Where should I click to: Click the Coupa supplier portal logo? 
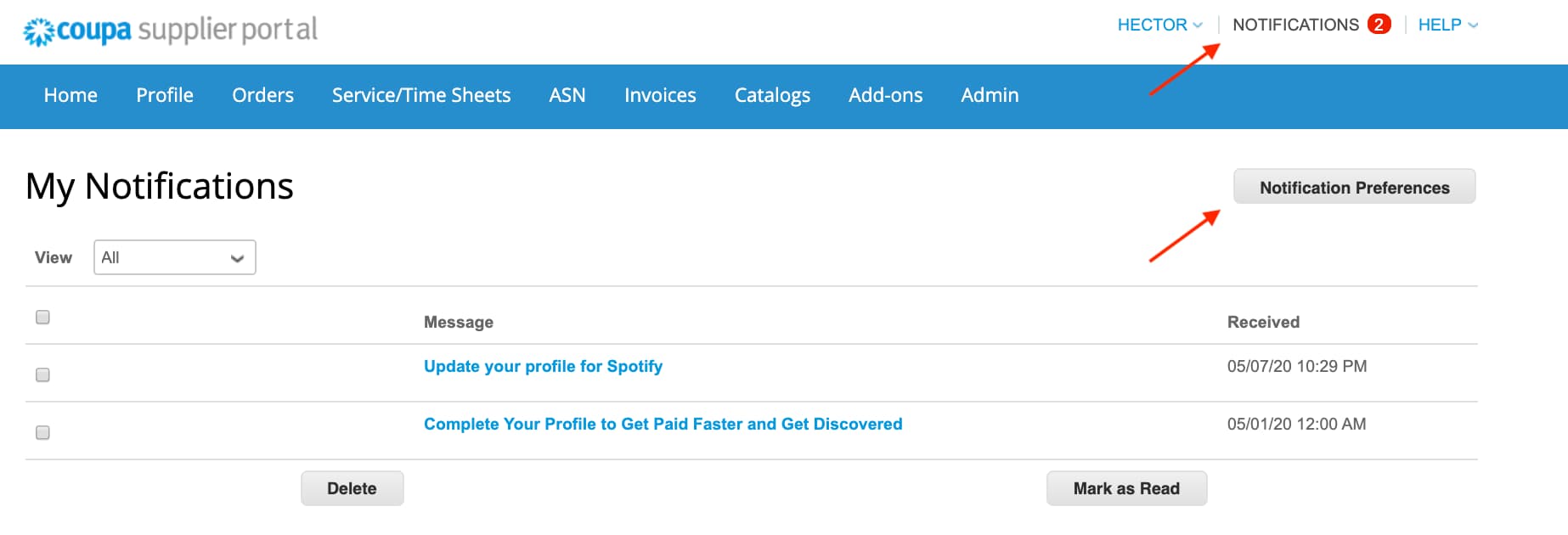(170, 31)
